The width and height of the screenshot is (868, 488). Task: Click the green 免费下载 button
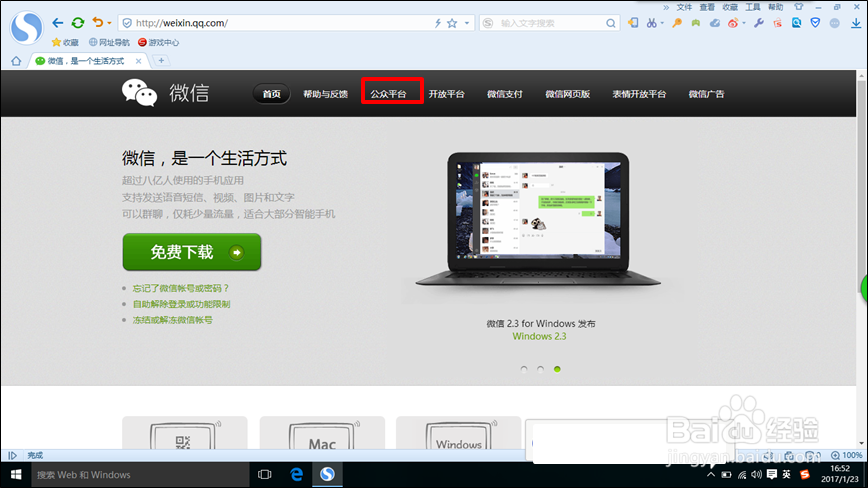192,252
